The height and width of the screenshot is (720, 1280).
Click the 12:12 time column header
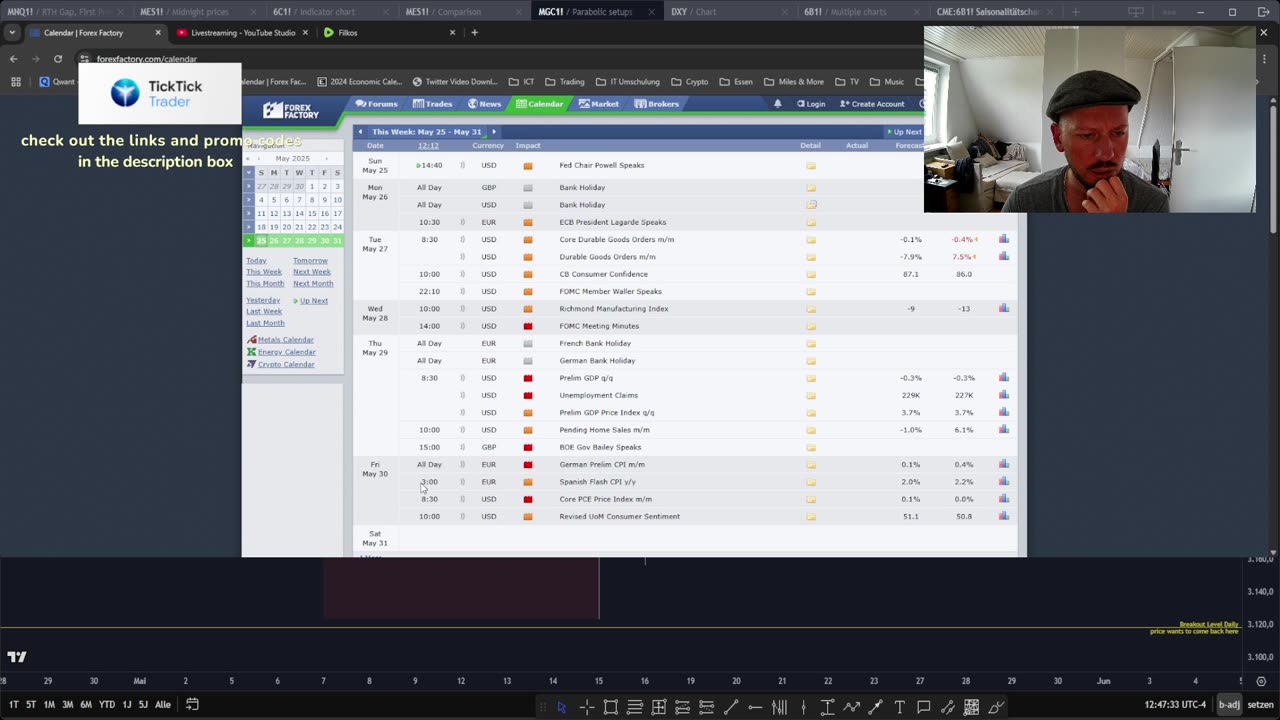point(428,146)
